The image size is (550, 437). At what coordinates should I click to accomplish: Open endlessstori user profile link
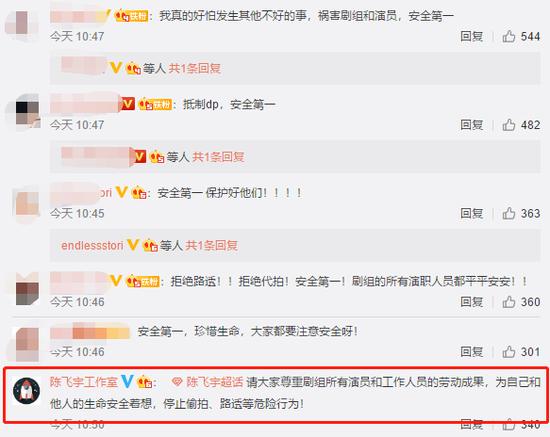pyautogui.click(x=92, y=245)
